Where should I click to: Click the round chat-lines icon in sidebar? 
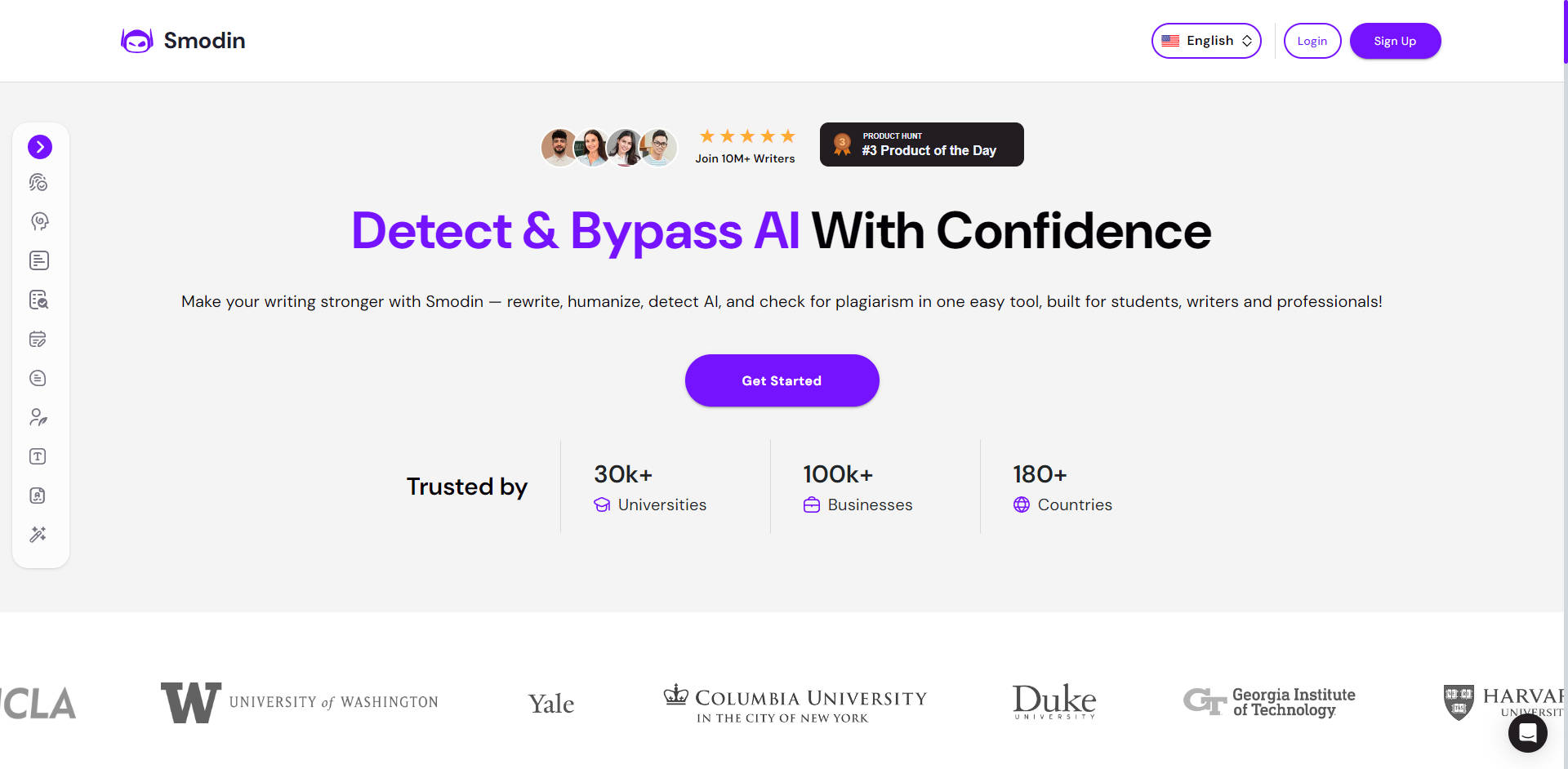38,378
